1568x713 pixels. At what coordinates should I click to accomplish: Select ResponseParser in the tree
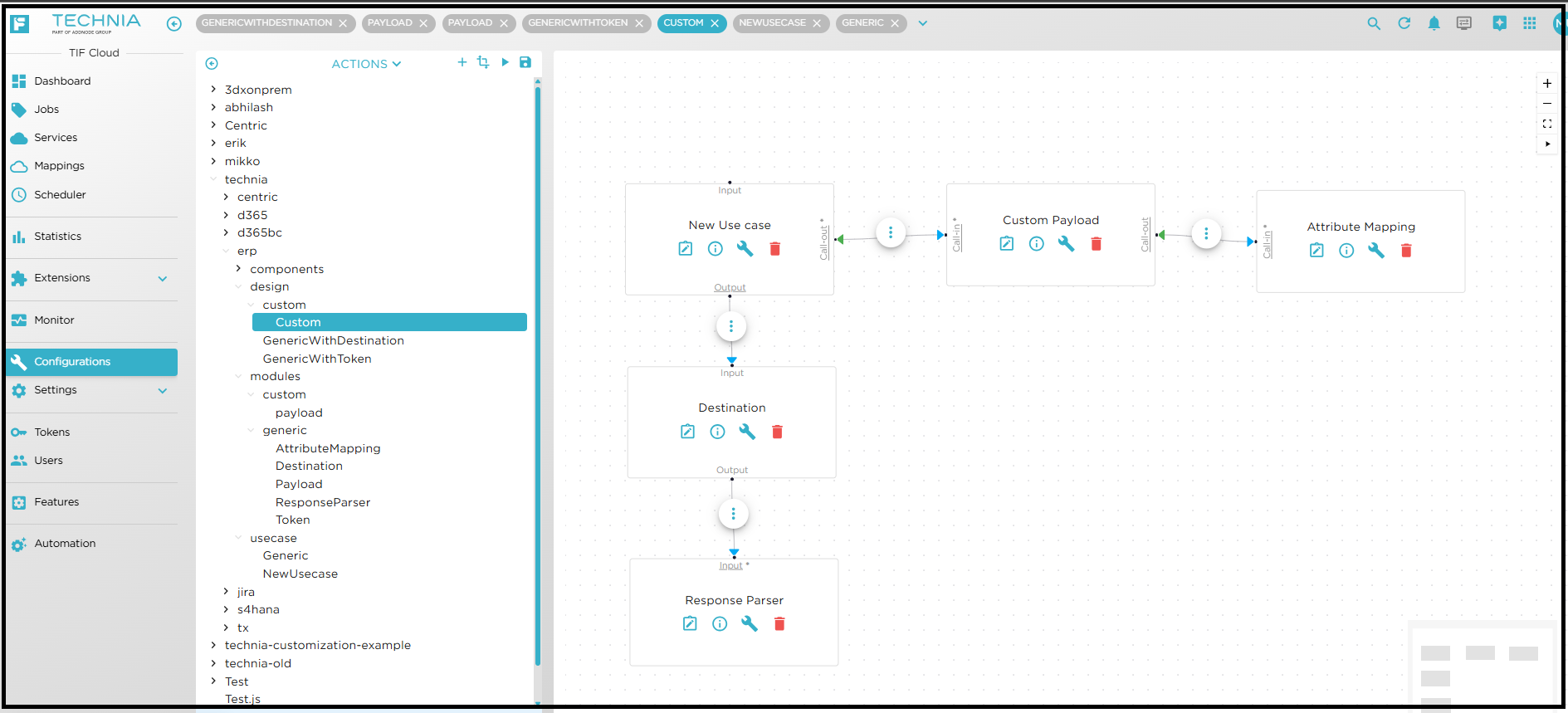pyautogui.click(x=322, y=502)
